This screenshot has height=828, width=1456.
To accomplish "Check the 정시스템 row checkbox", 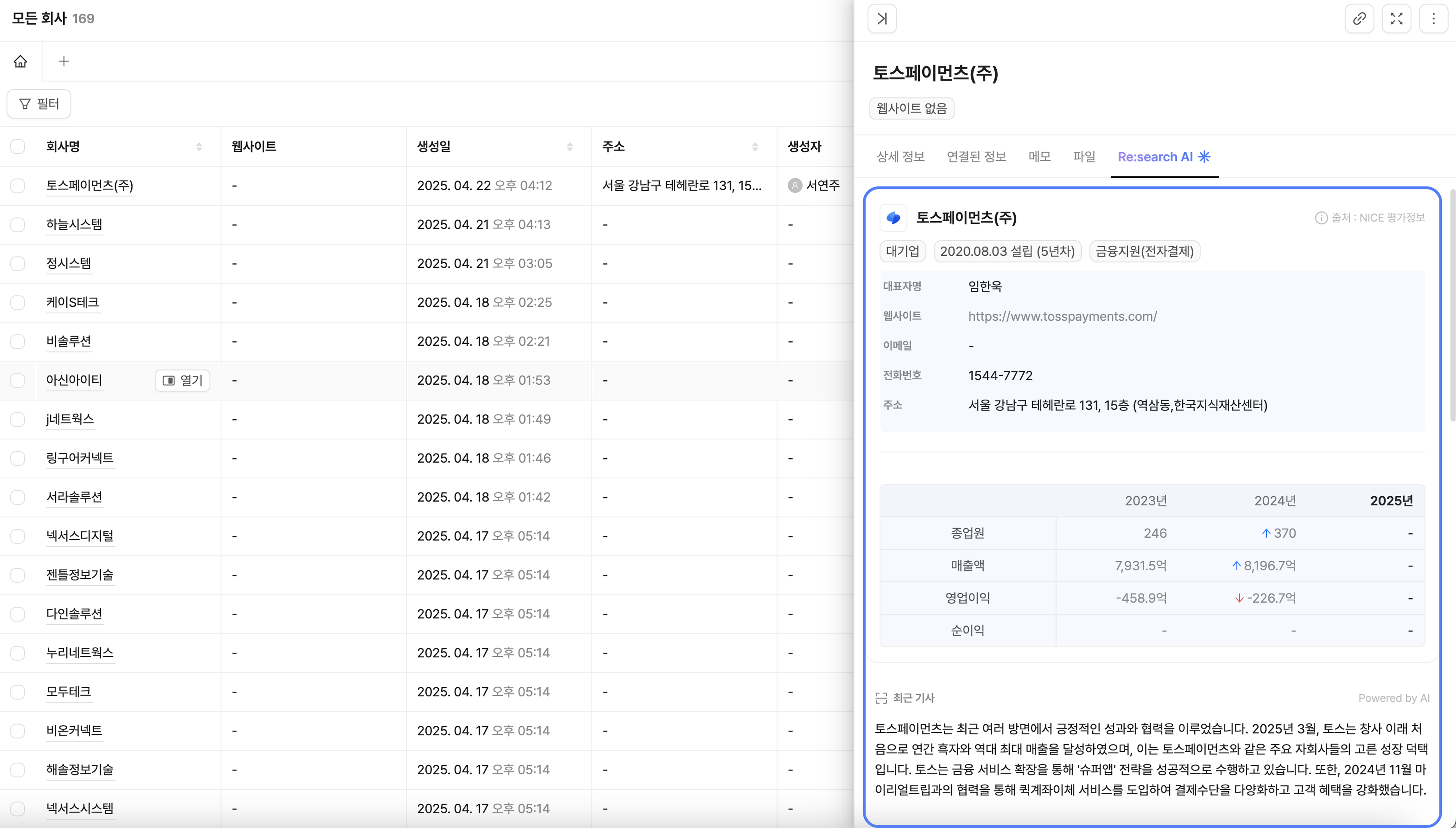I will click(18, 263).
